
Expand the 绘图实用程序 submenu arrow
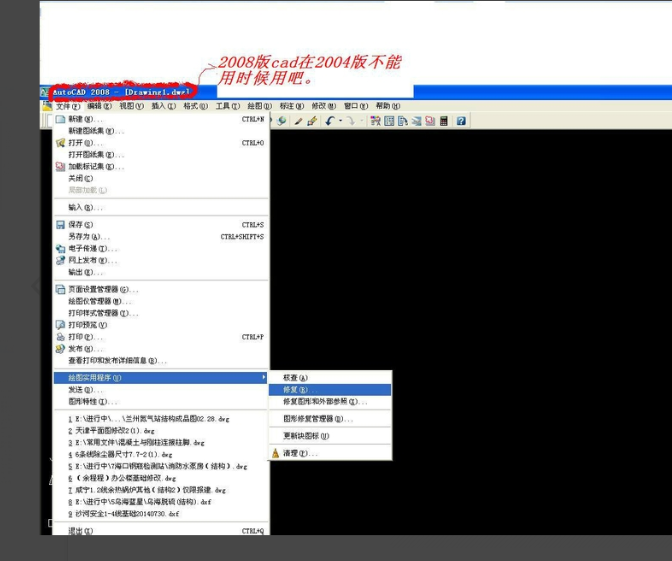coord(264,378)
